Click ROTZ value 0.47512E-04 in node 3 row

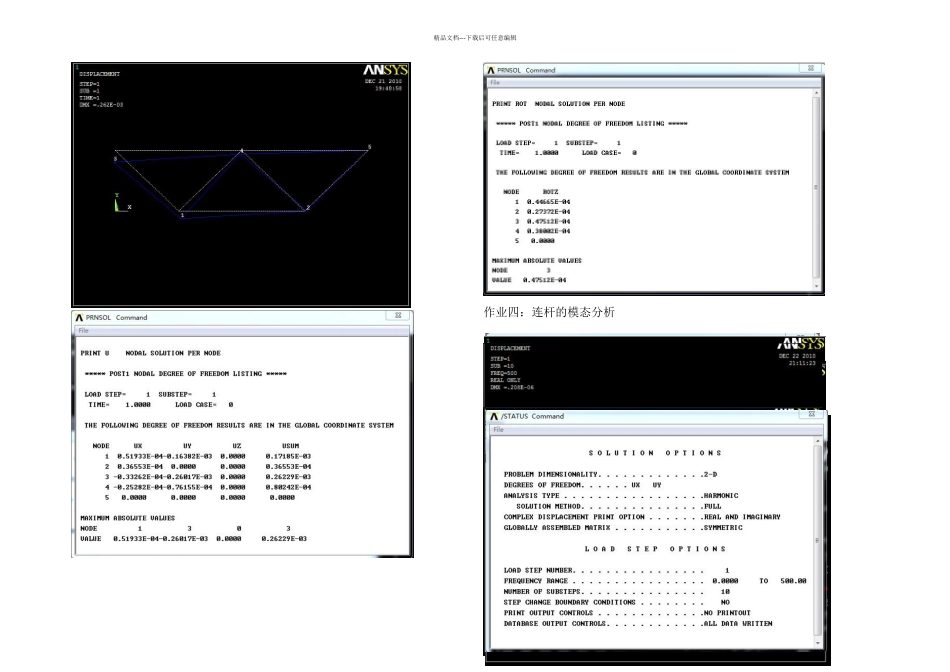tap(548, 221)
